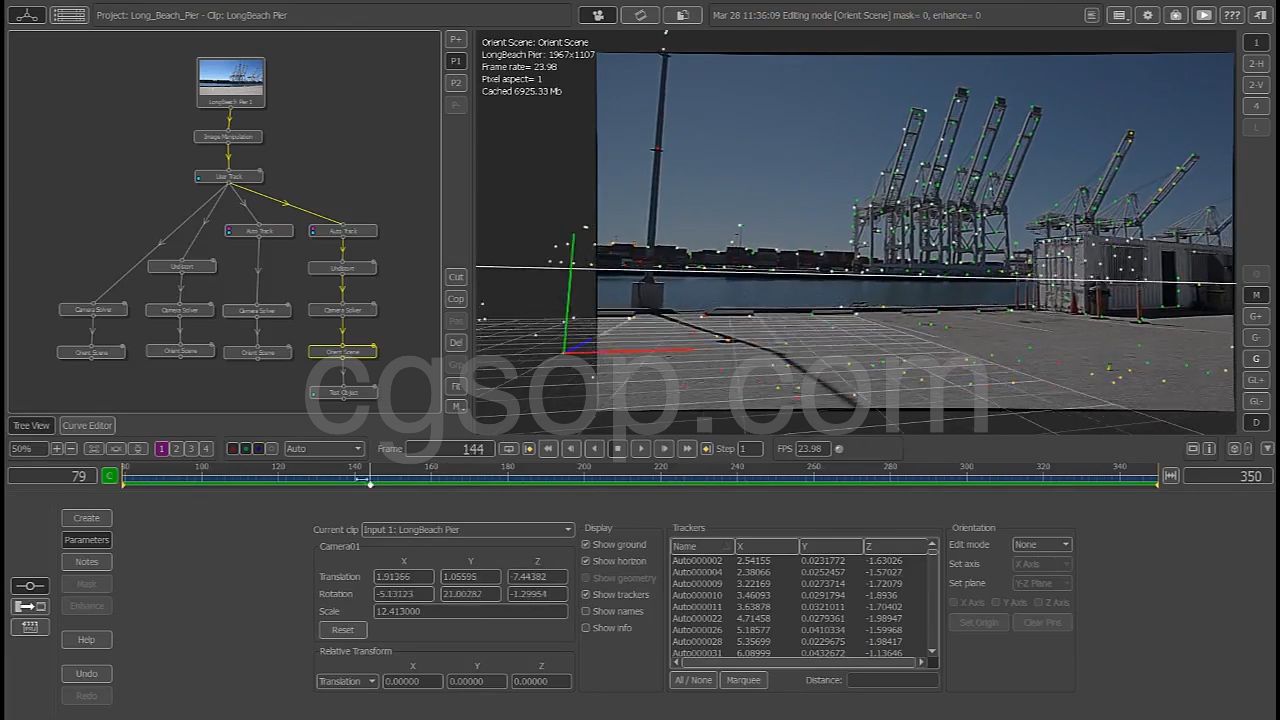The width and height of the screenshot is (1280, 720).
Task: Enable the Show names checkbox
Action: pyautogui.click(x=586, y=611)
